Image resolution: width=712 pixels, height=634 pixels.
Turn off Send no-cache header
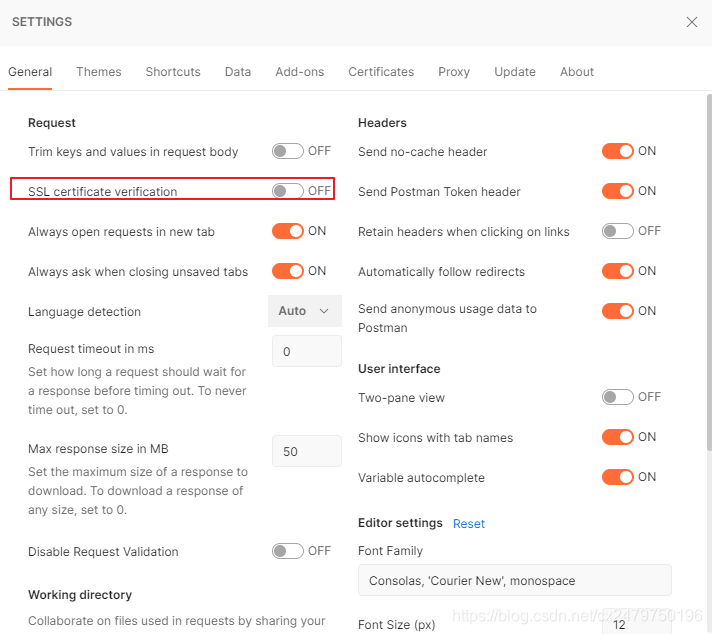(x=618, y=151)
